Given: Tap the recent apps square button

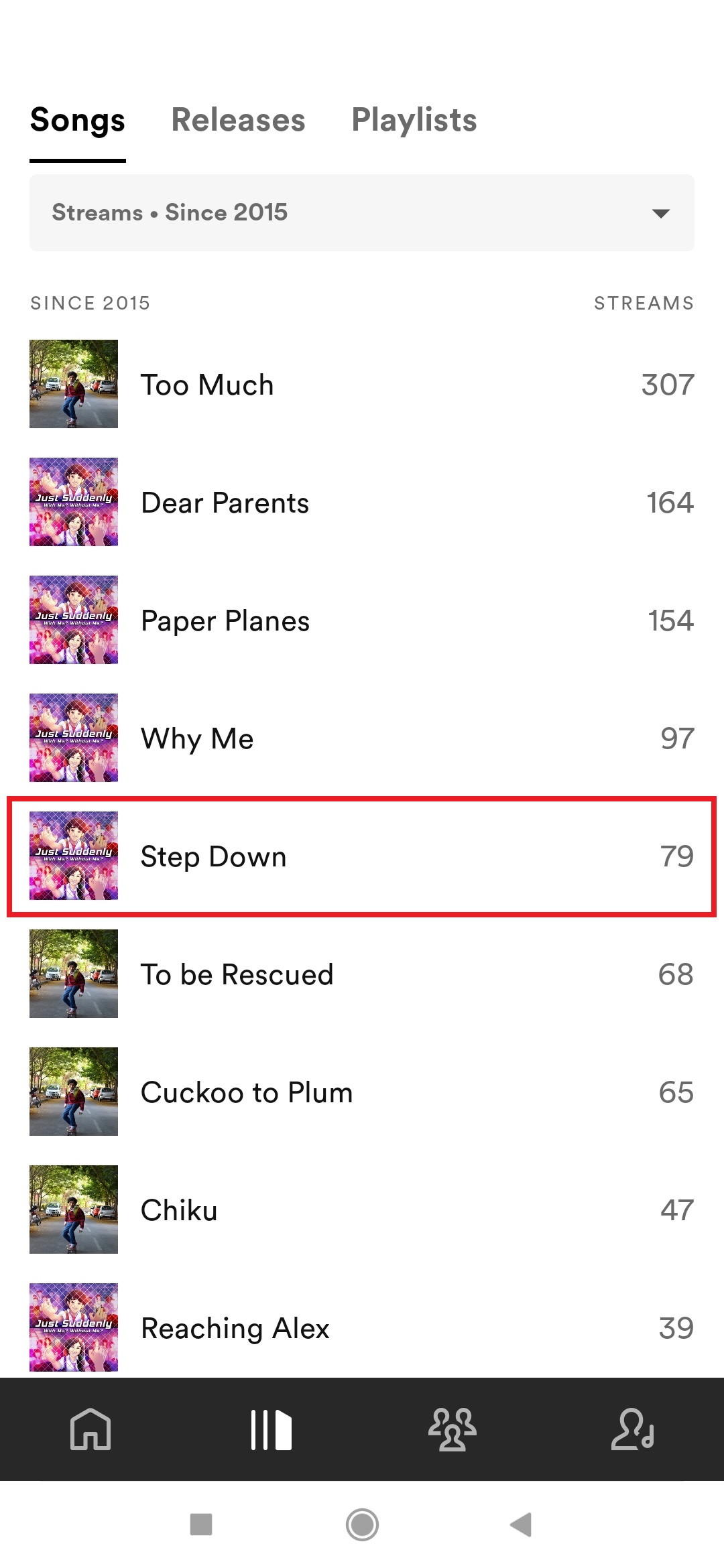Looking at the screenshot, I should (x=201, y=1524).
